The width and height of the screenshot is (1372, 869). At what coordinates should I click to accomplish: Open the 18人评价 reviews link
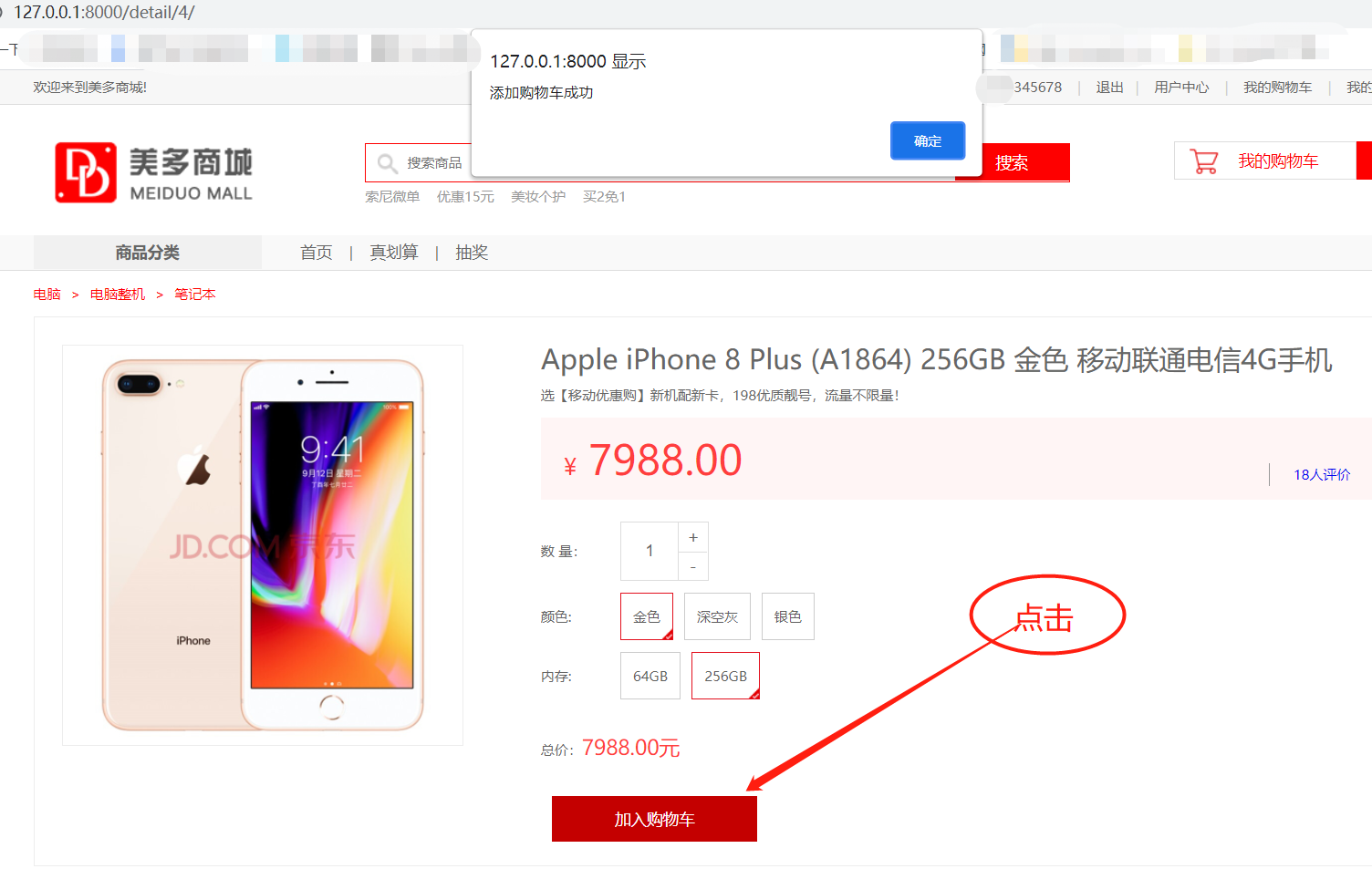tap(1322, 474)
